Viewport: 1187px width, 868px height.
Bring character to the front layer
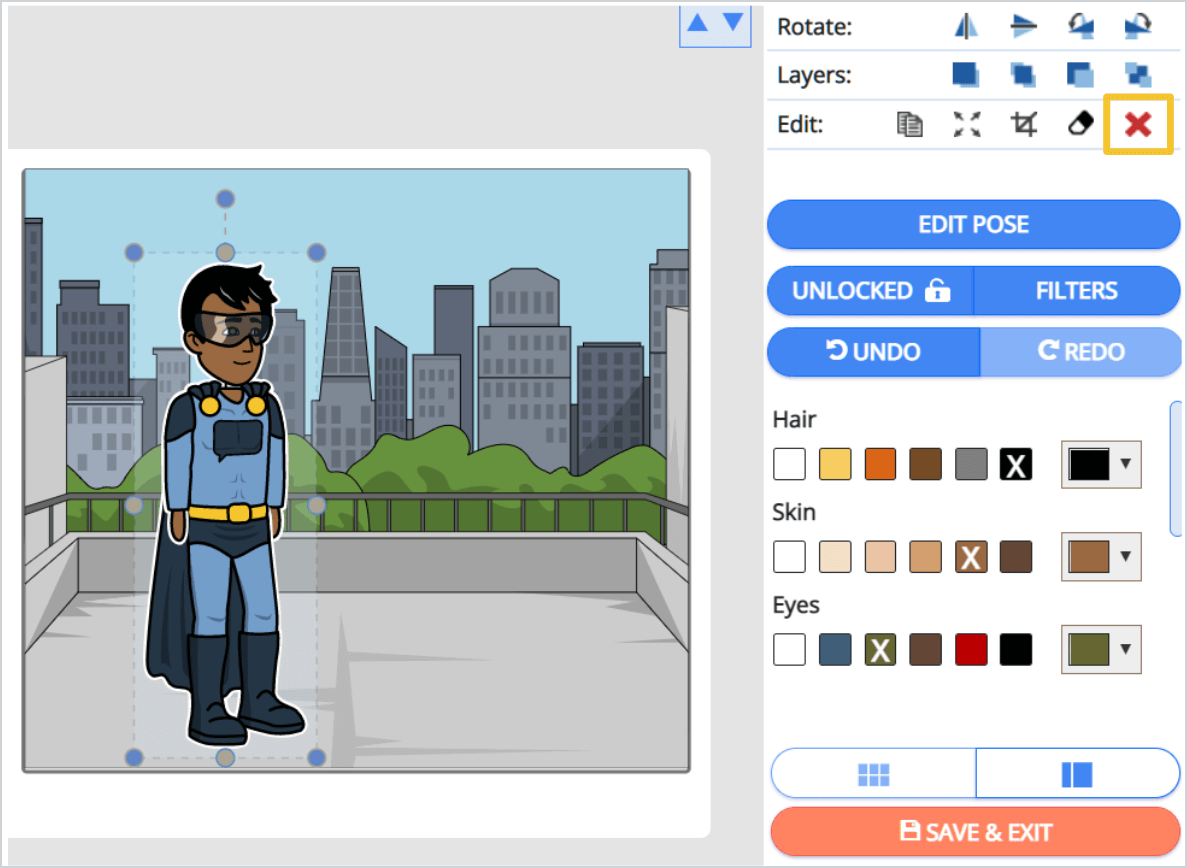pos(965,75)
